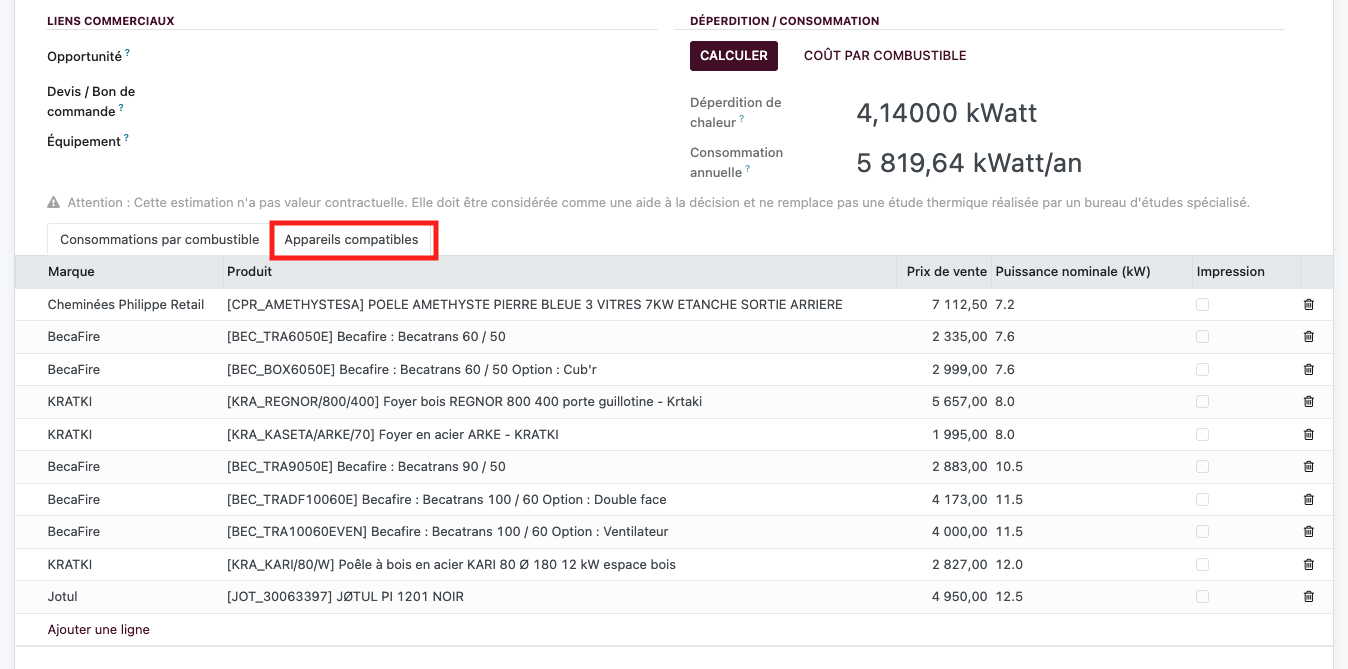Delete the Becatrans 100 / 60 Double face row

tap(1309, 499)
